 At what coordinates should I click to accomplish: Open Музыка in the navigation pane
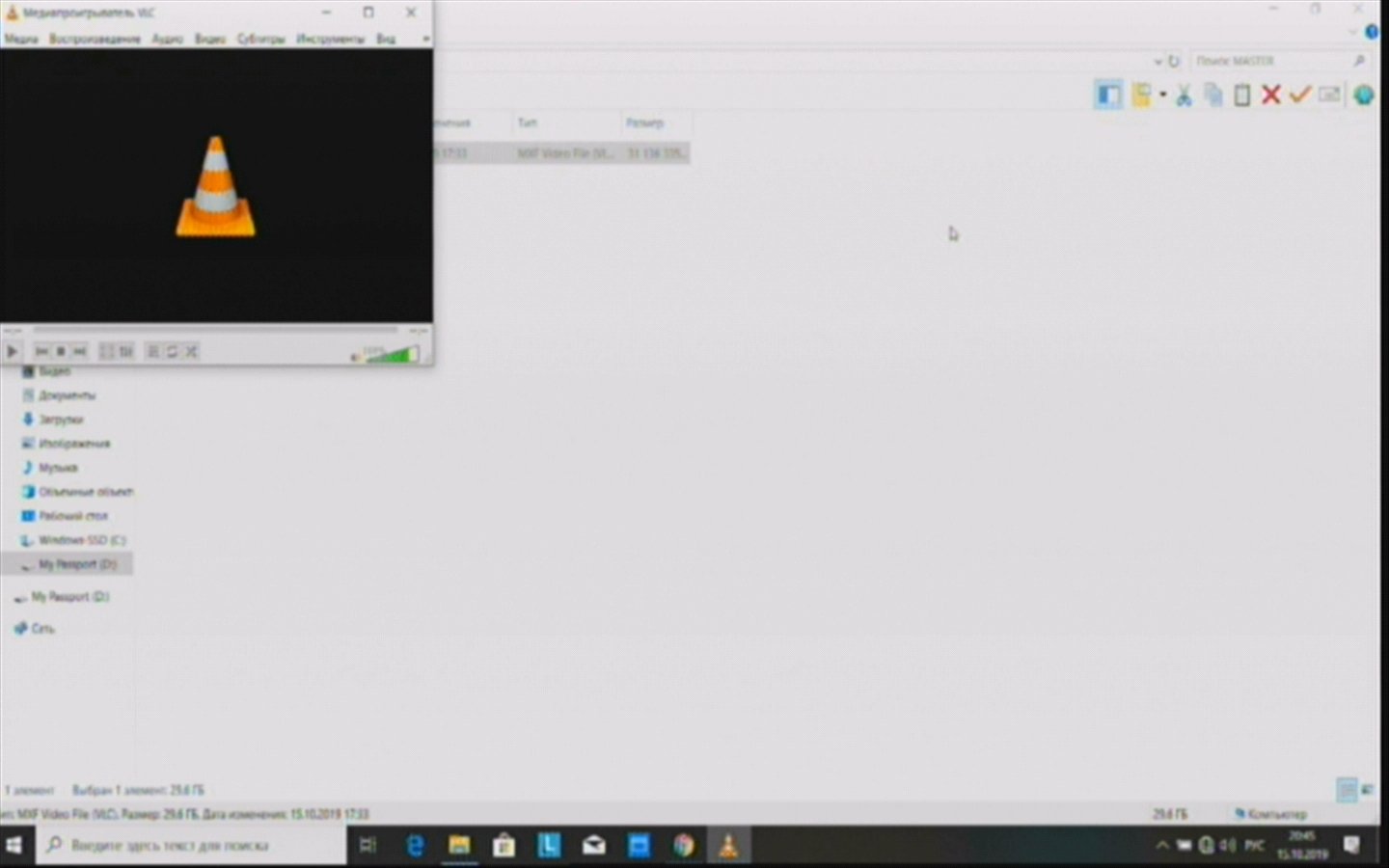58,468
